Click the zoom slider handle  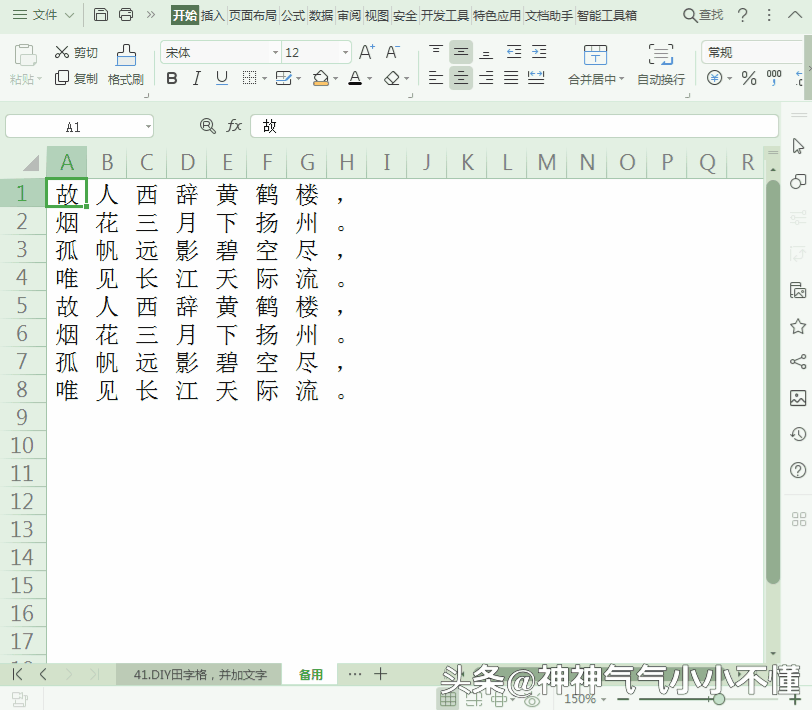tap(719, 699)
